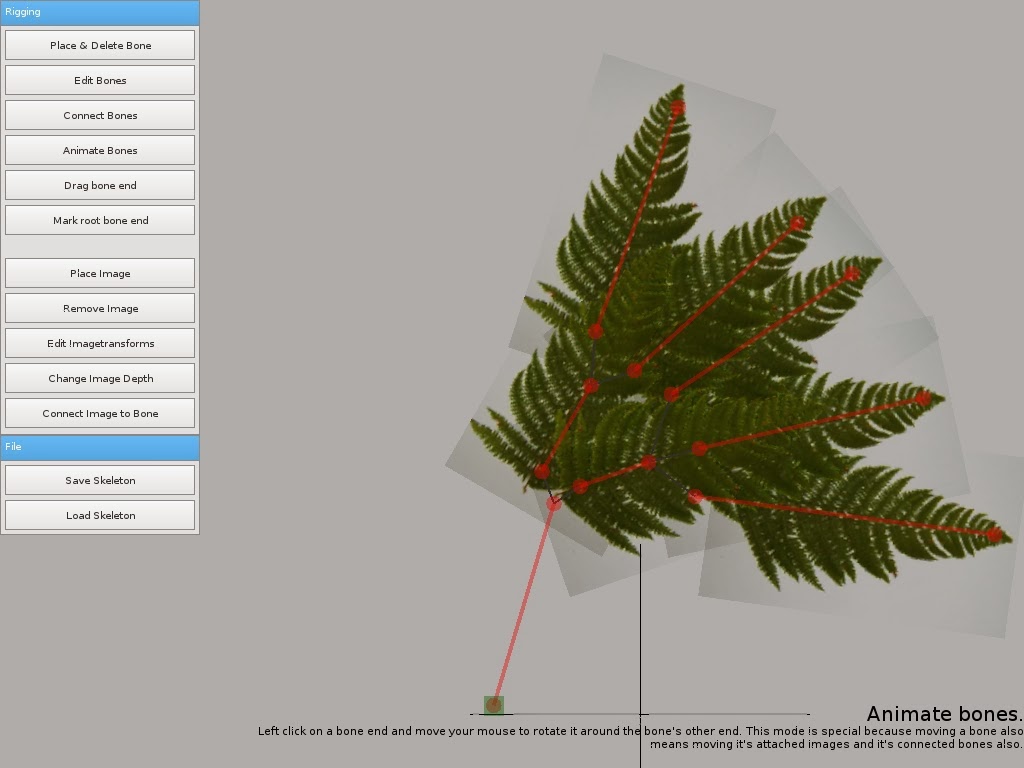Select the Drag bone end tool

(100, 185)
